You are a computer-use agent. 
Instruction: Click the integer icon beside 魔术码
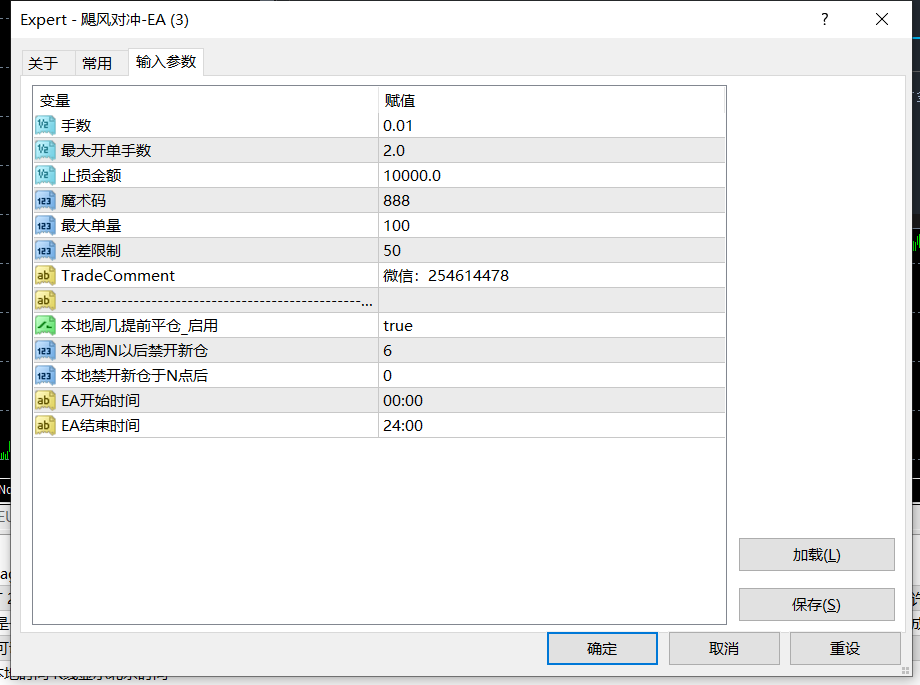(45, 200)
